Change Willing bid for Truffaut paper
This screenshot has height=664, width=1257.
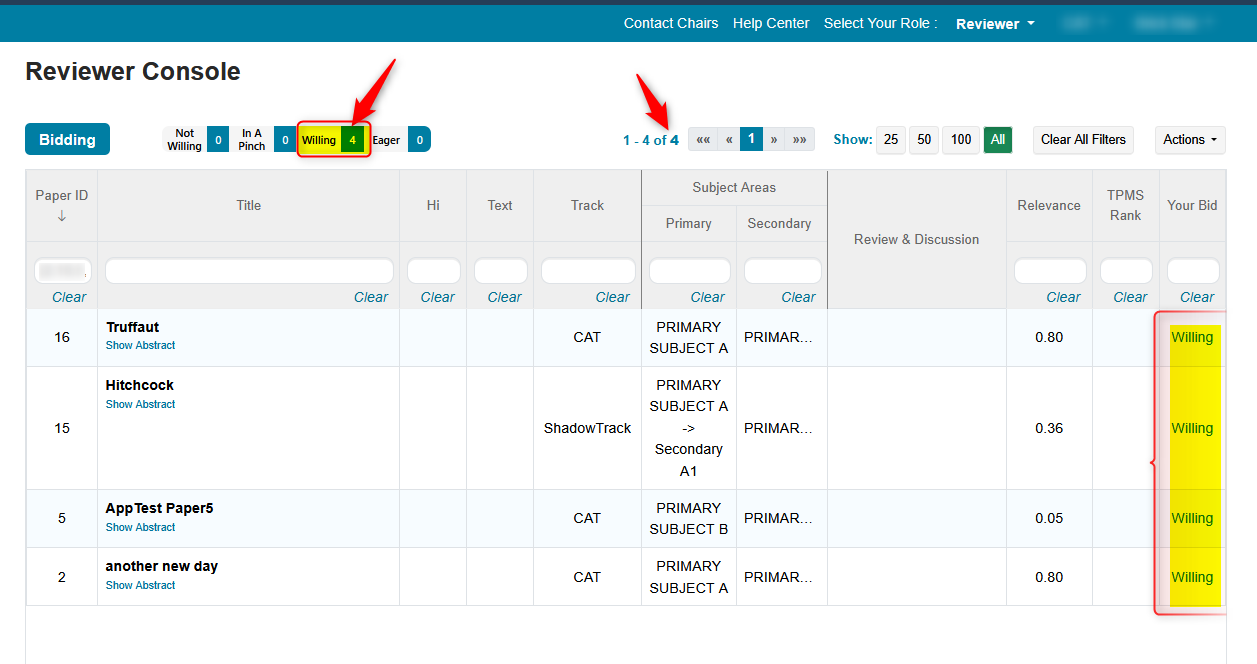[1192, 338]
